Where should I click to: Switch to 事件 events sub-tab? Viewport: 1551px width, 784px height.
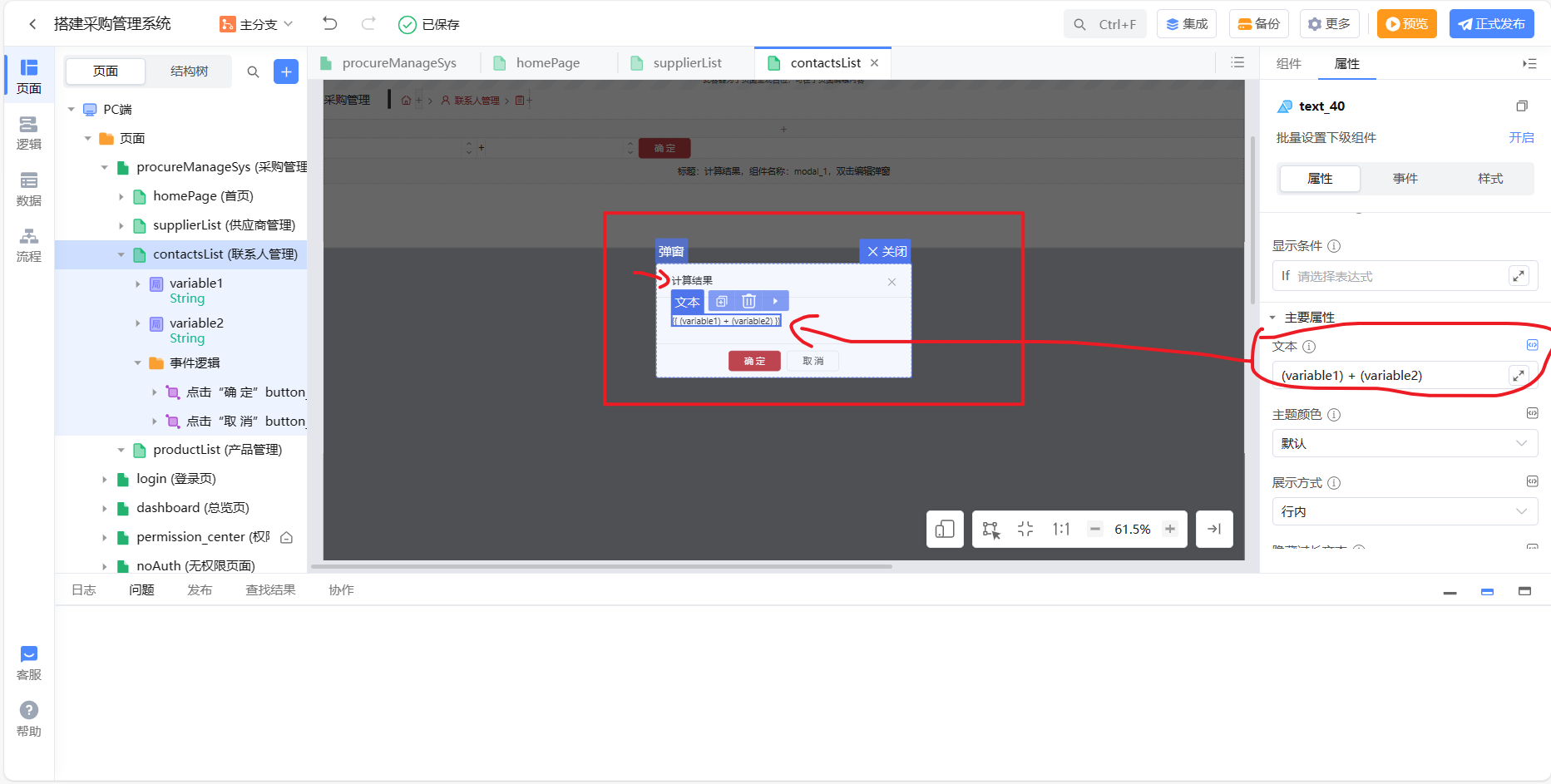(x=1405, y=179)
